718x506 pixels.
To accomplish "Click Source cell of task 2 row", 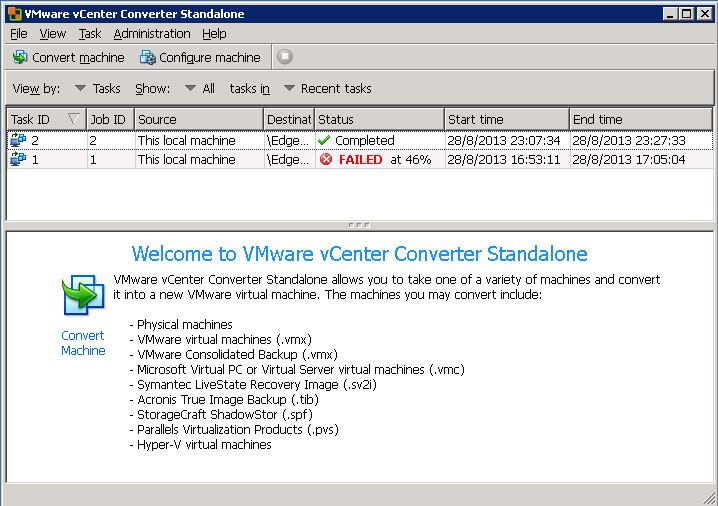I will pyautogui.click(x=199, y=140).
